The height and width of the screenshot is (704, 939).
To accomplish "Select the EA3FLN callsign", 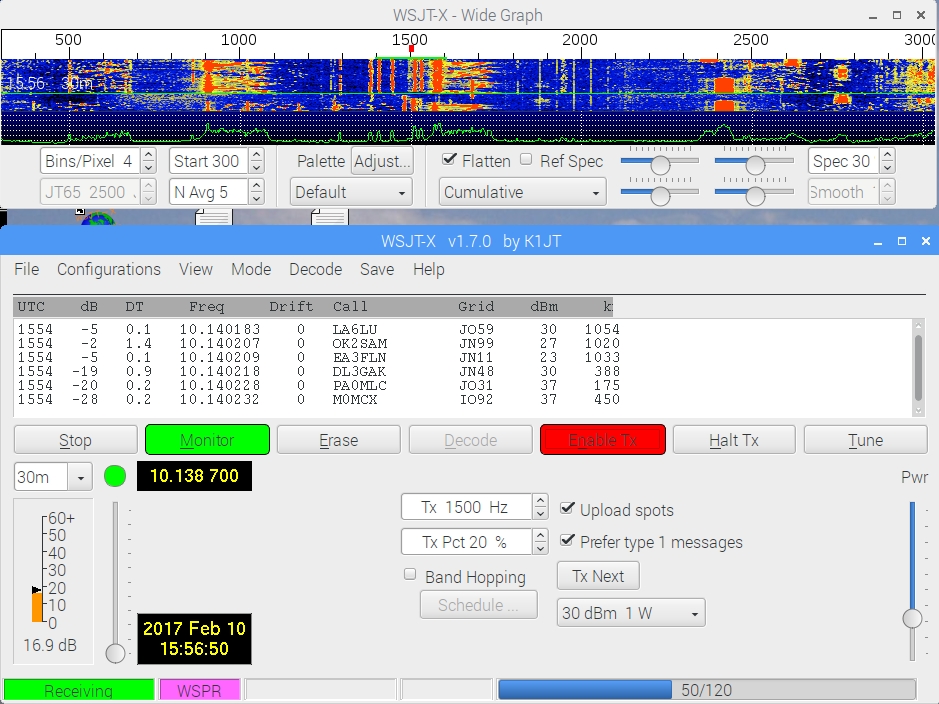I will (360, 357).
